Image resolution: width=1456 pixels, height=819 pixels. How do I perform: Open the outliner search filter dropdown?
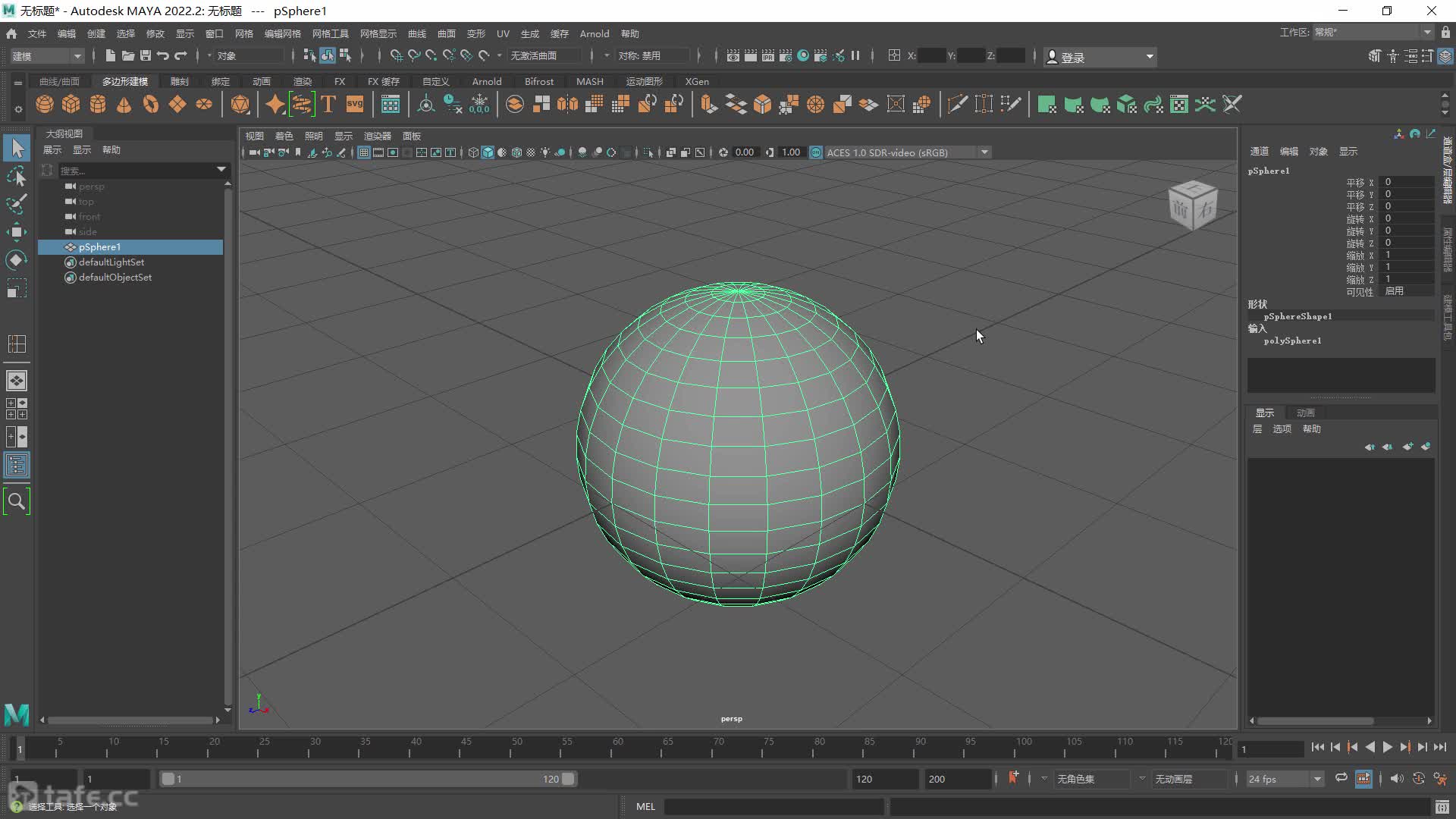(221, 170)
